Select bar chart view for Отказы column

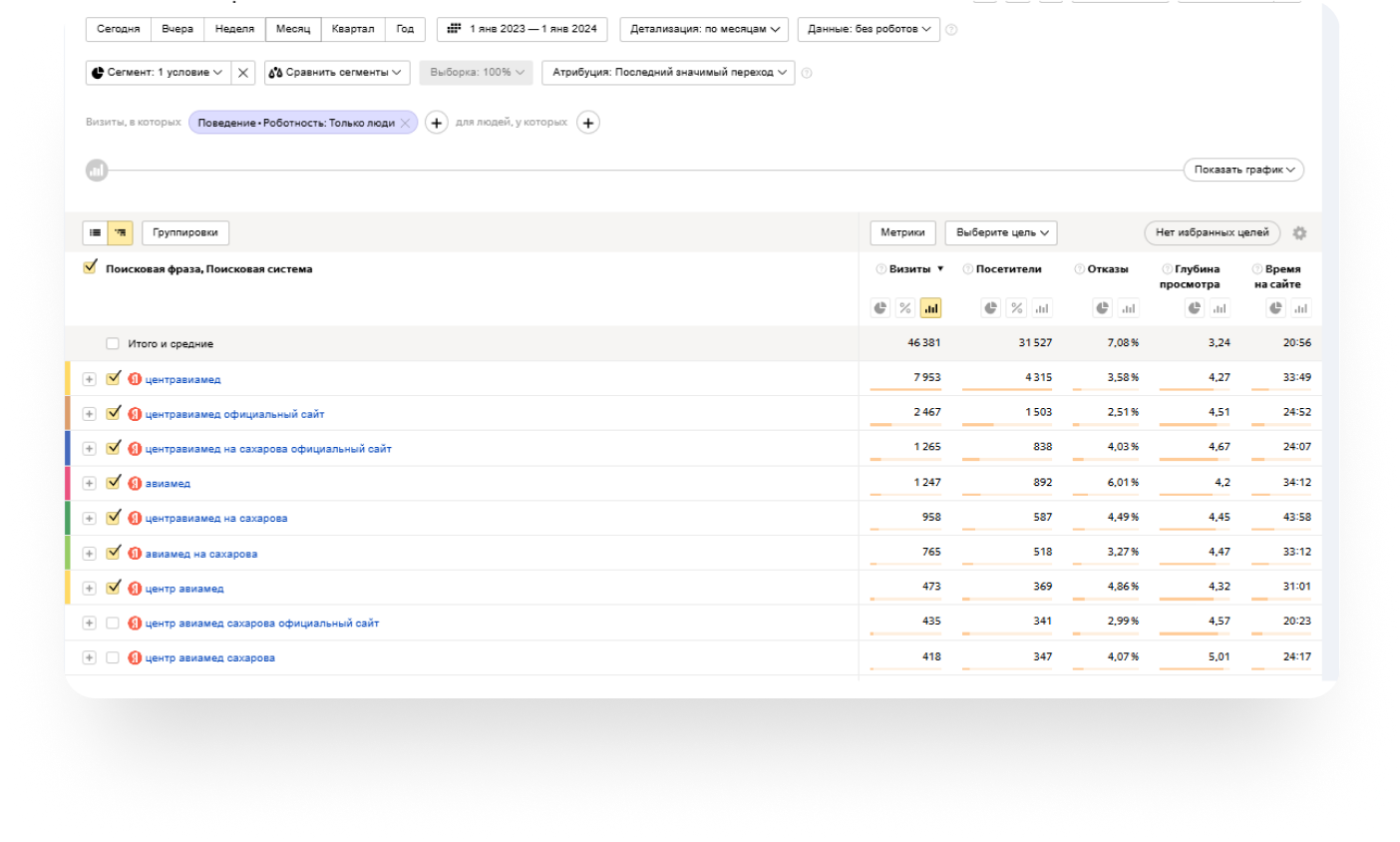click(x=1128, y=308)
